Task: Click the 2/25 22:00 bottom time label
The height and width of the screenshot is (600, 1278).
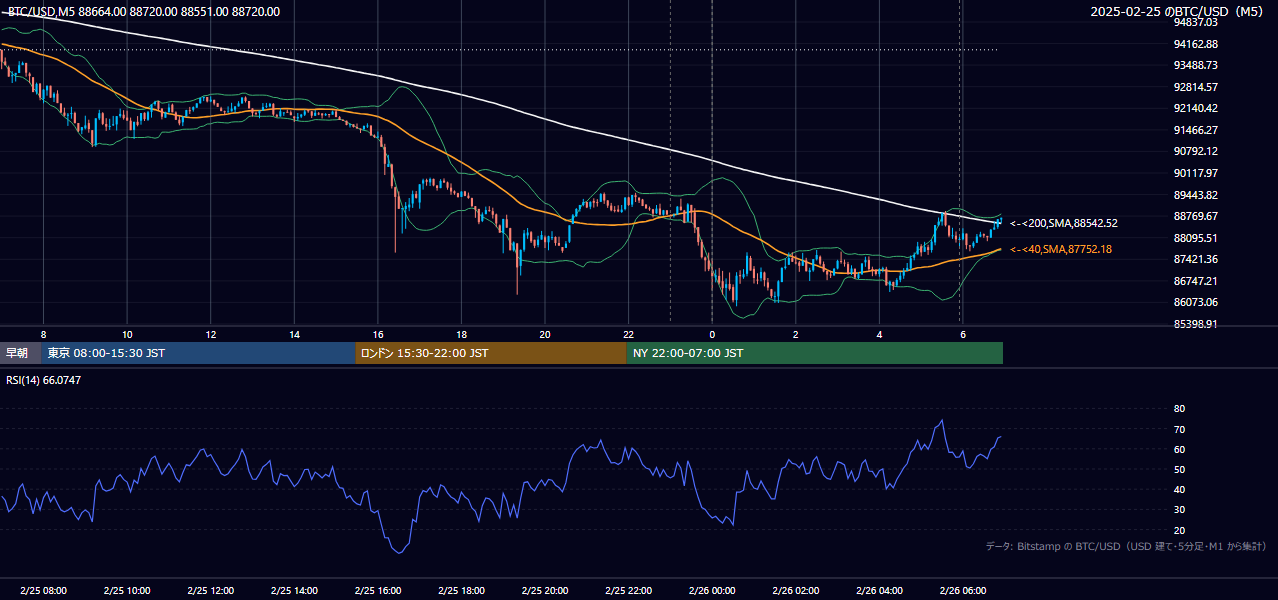Action: pos(628,591)
